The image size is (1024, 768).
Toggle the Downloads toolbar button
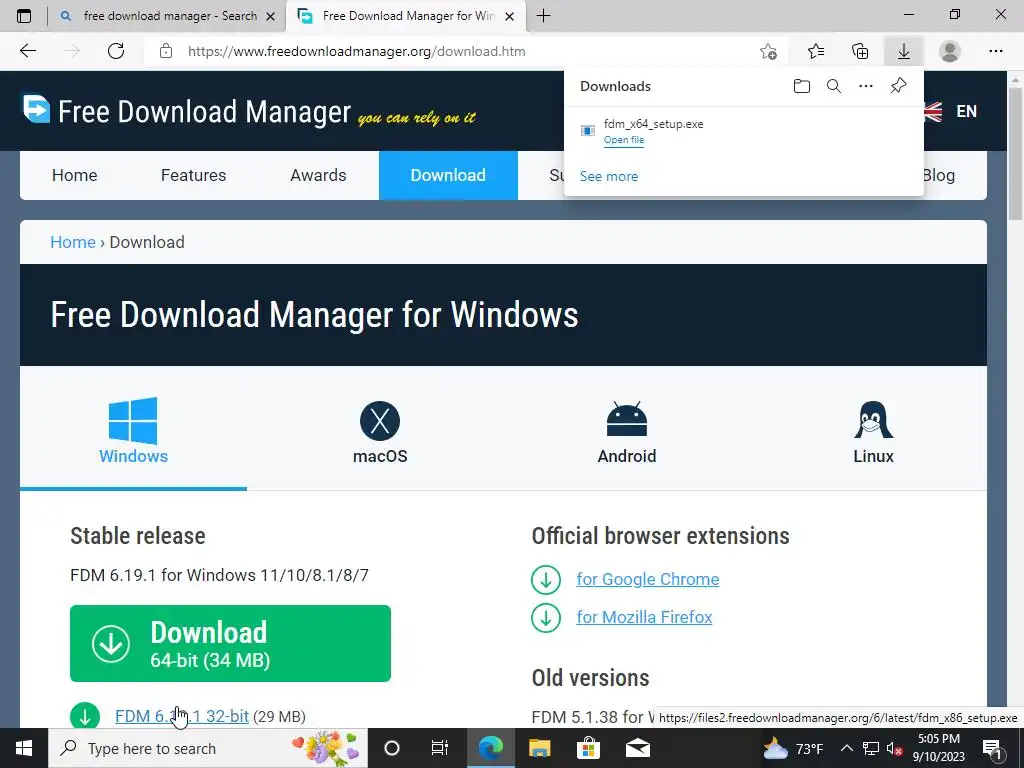click(x=904, y=51)
